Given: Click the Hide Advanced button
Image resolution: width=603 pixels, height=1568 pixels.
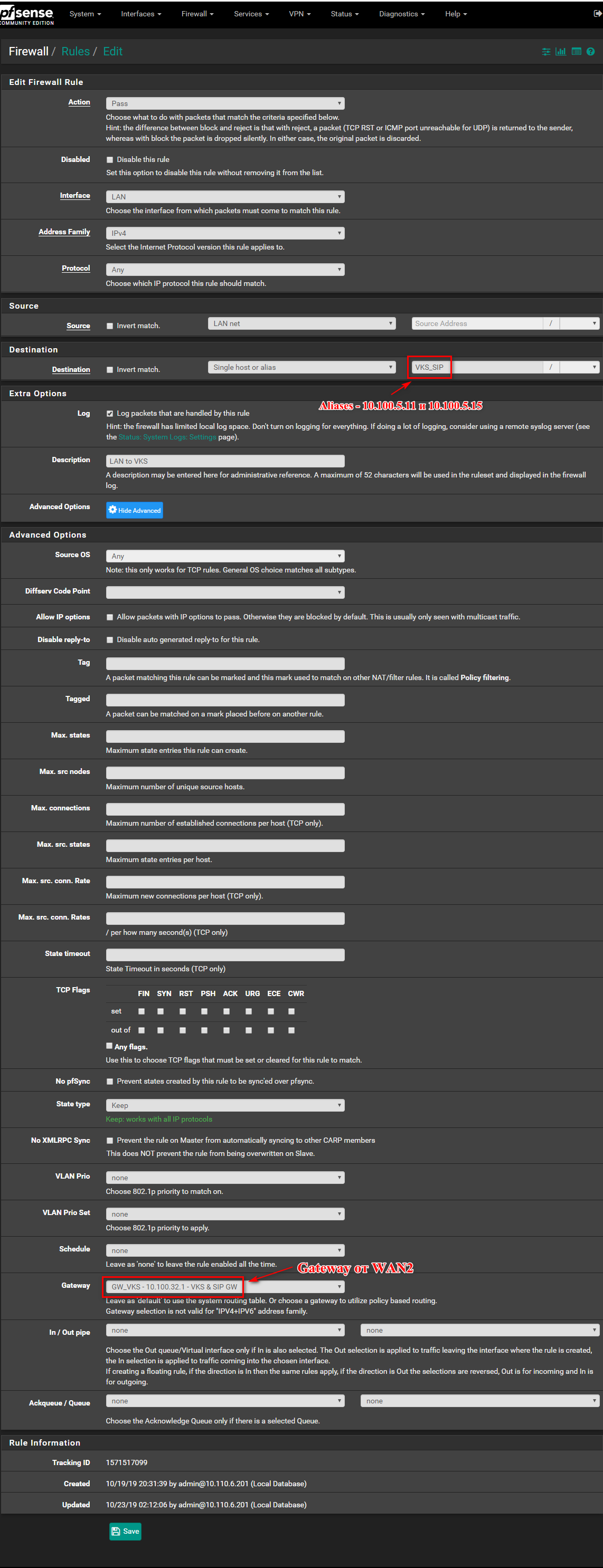Looking at the screenshot, I should coord(135,510).
